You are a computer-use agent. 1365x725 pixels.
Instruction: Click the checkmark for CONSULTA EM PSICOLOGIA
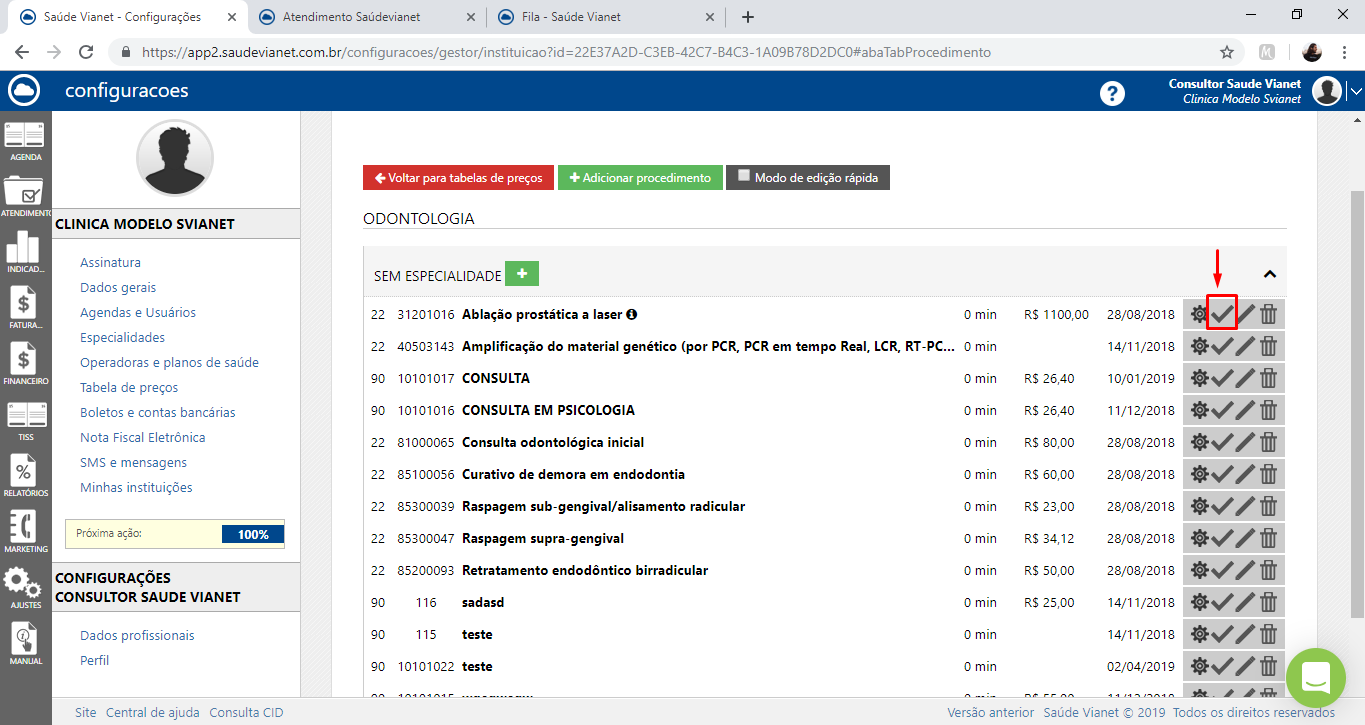pos(1222,411)
